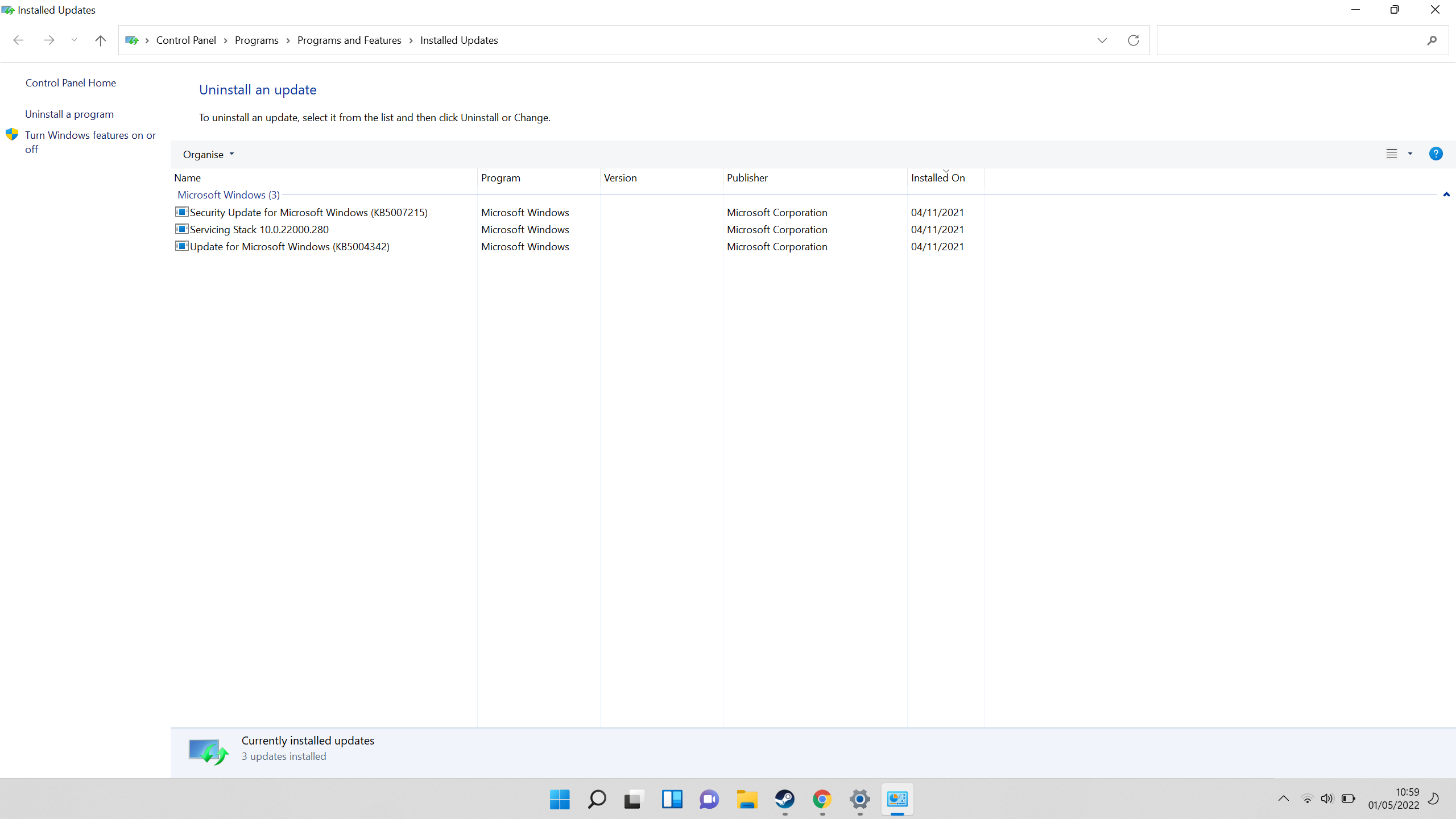Viewport: 1456px width, 819px height.
Task: Click icon beside Servicing Stack entry
Action: point(181,229)
